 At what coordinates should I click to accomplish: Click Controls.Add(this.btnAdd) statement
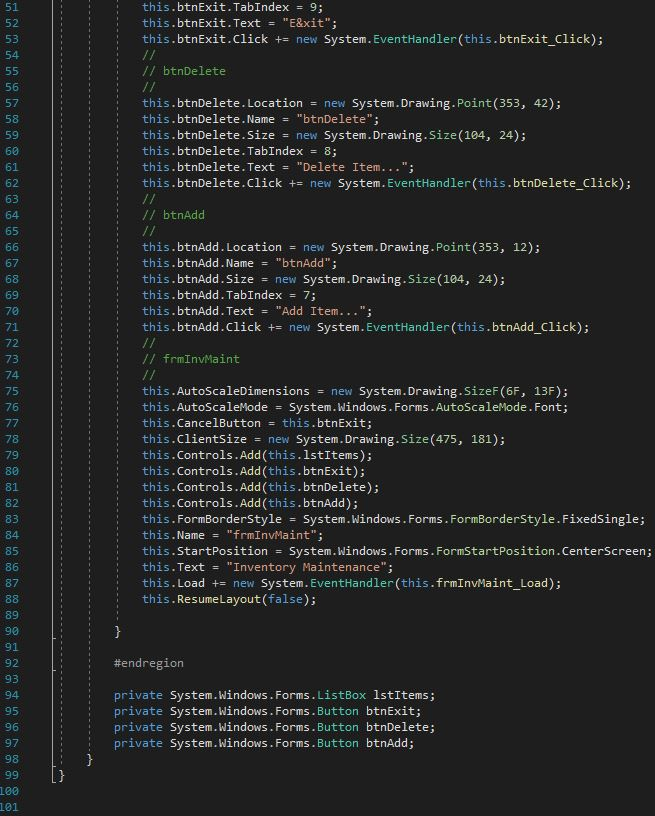(250, 503)
